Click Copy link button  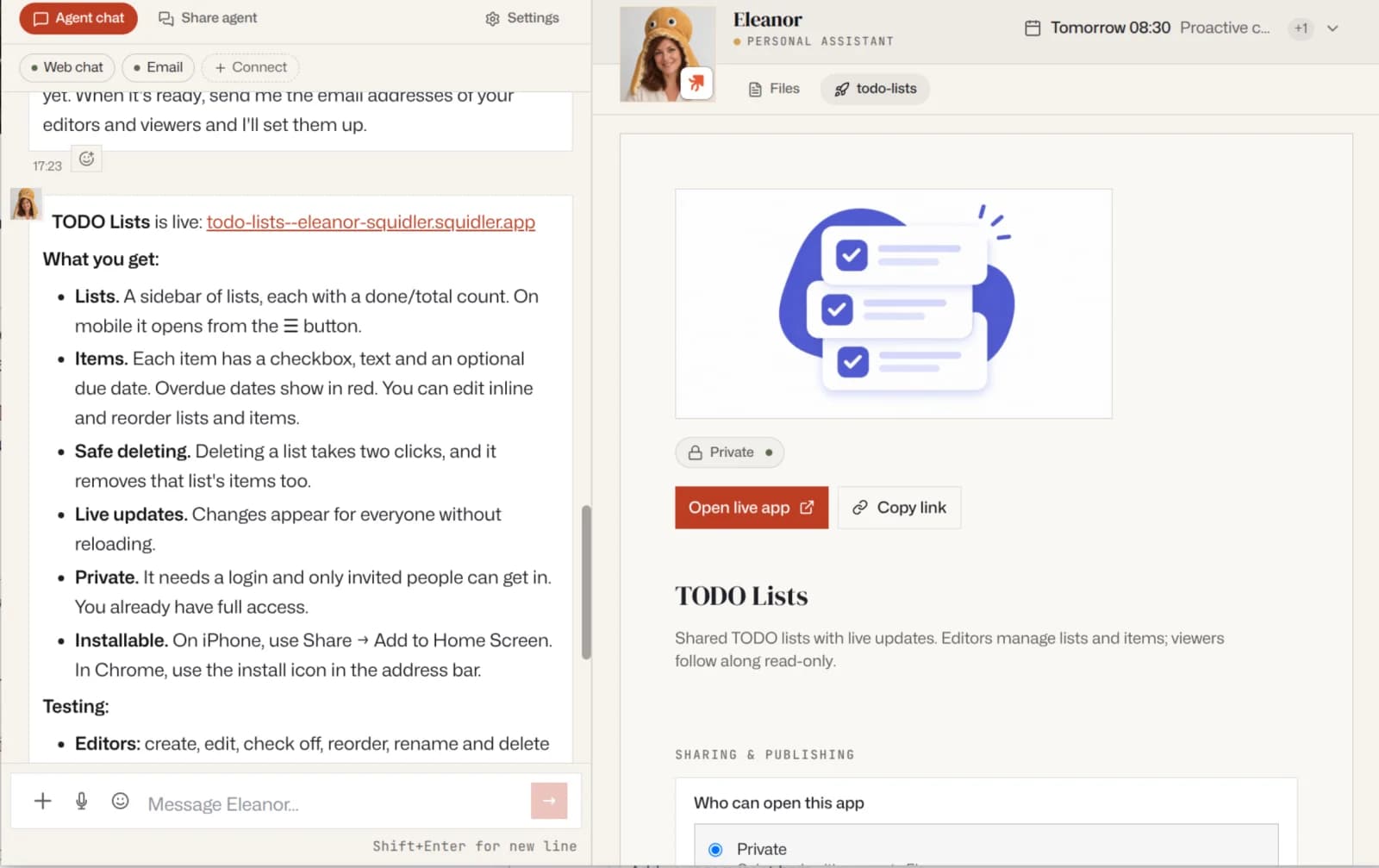tap(899, 508)
